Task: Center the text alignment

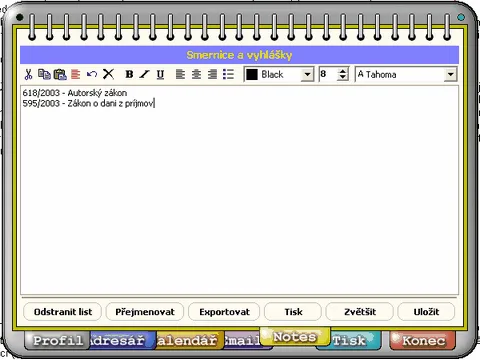Action: point(196,74)
